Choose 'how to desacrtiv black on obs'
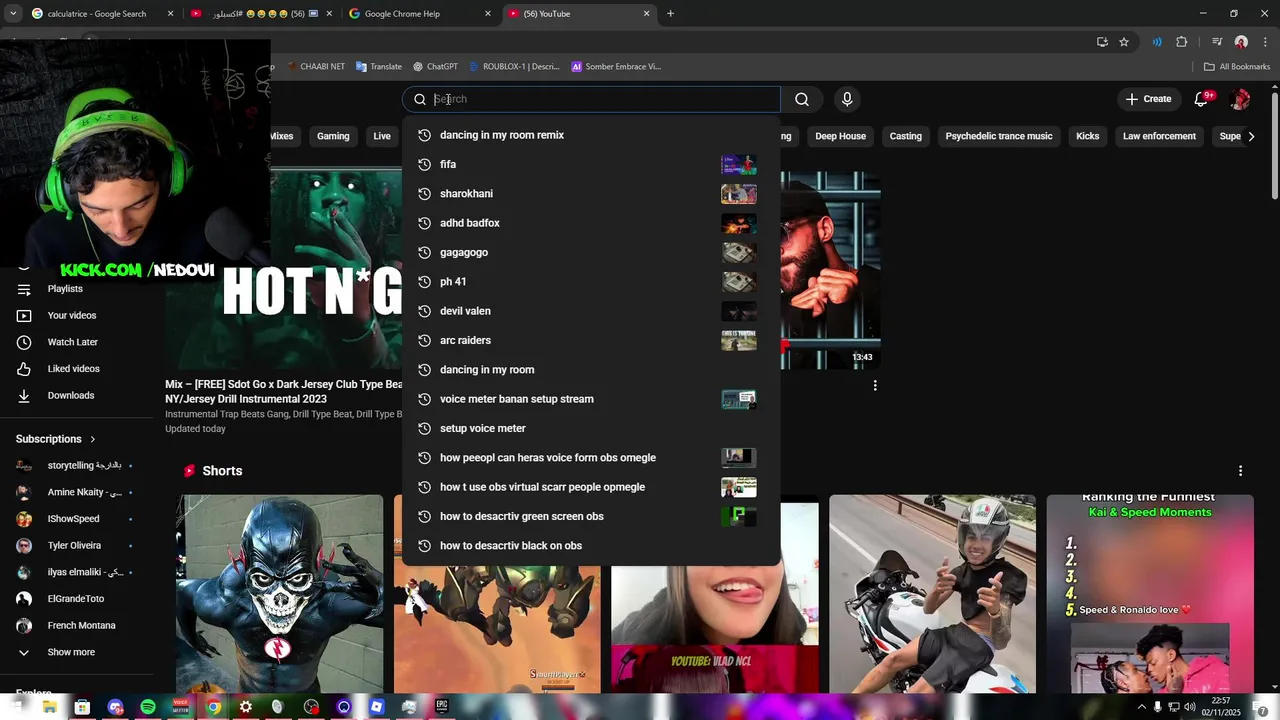1280x720 pixels. 591,546
